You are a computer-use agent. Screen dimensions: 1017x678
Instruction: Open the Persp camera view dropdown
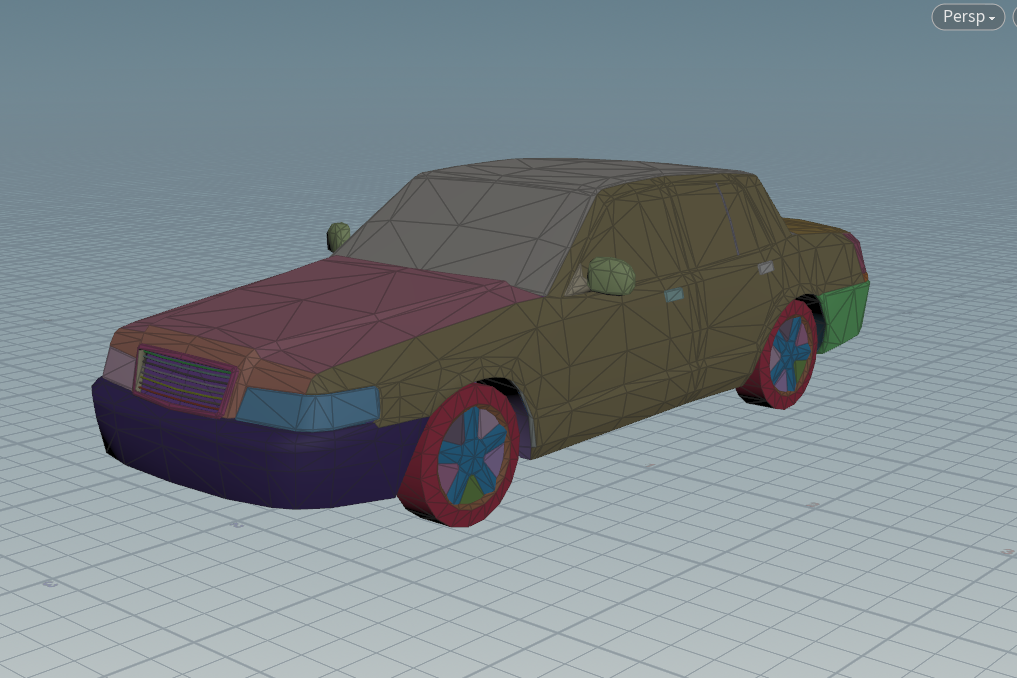point(967,17)
